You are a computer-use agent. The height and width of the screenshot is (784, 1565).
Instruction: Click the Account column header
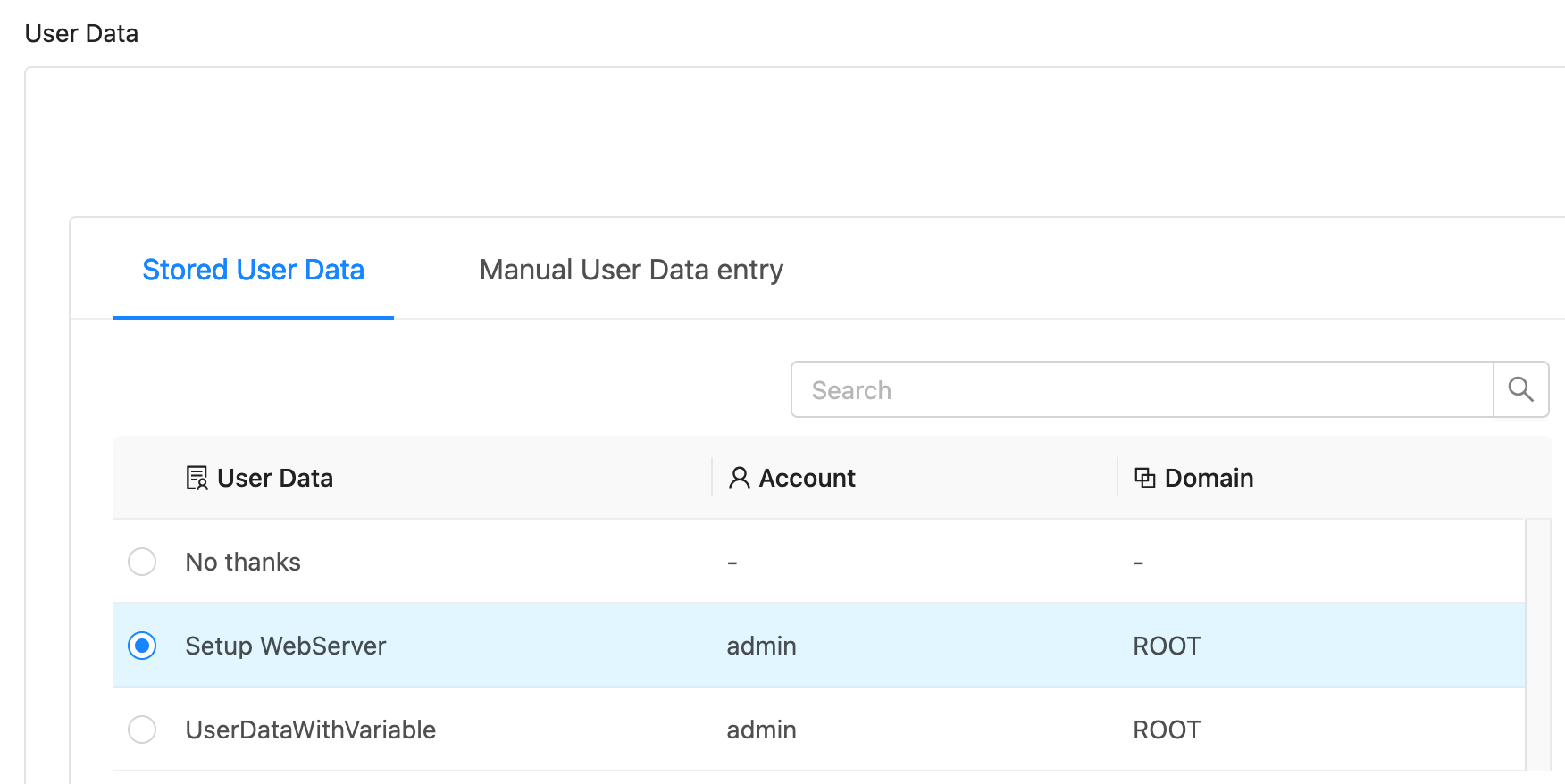tap(807, 479)
